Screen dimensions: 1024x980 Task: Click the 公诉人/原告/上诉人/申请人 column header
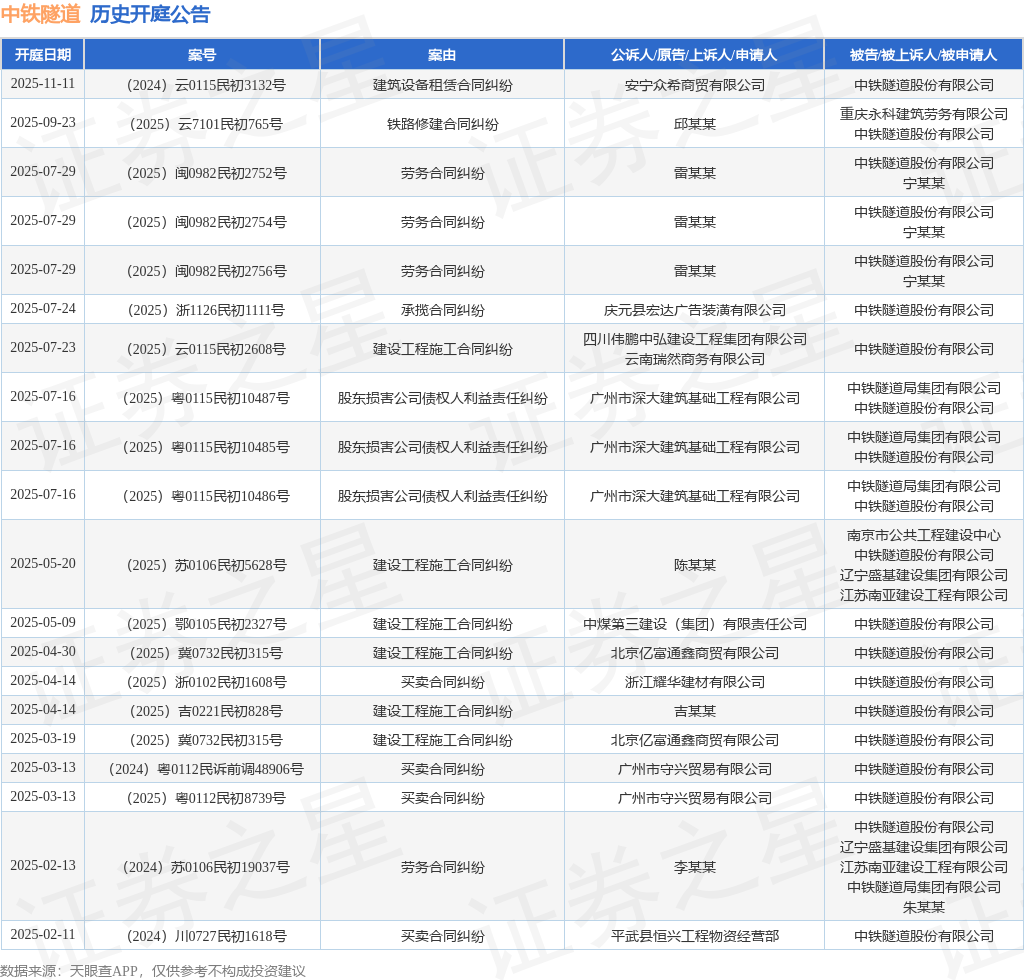point(694,55)
